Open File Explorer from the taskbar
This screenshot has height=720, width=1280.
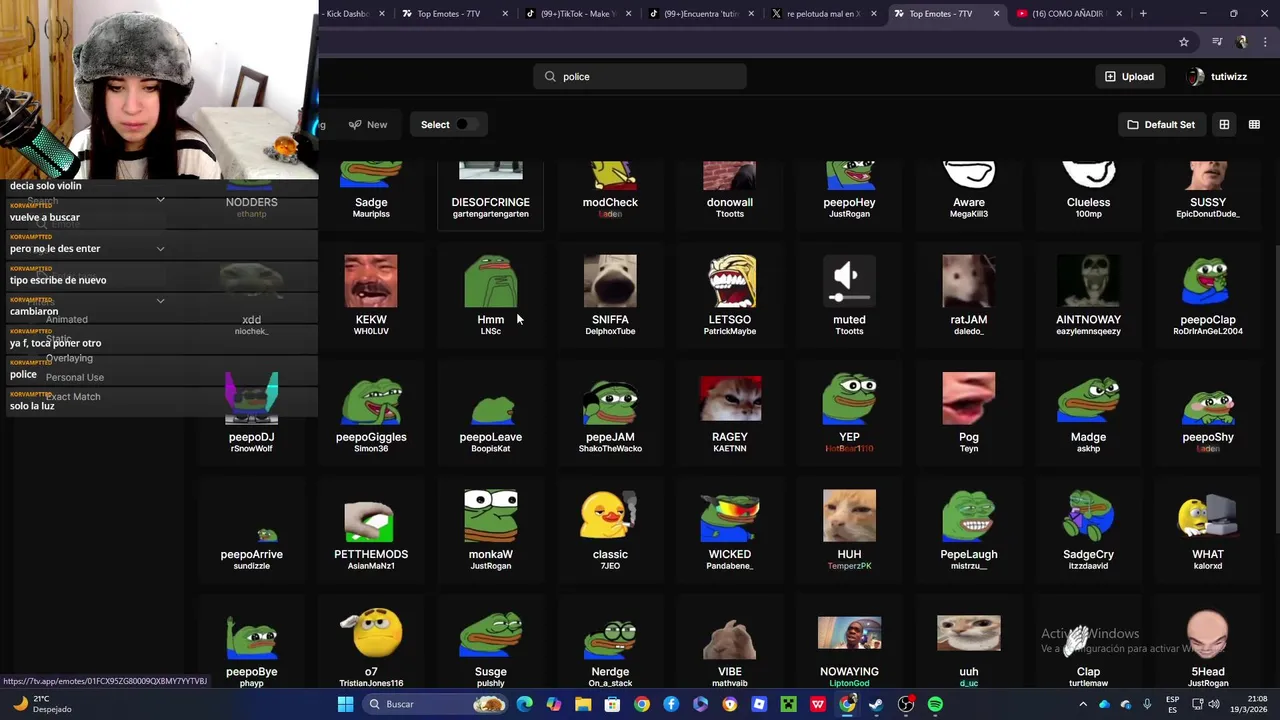click(583, 704)
